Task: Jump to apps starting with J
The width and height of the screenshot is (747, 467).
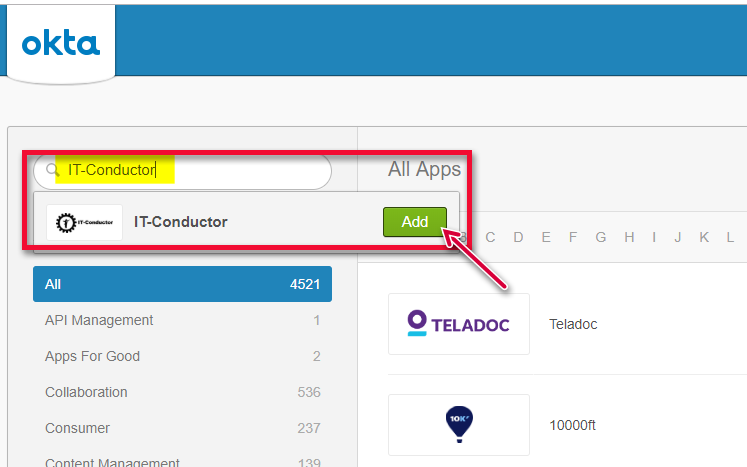Action: point(677,237)
